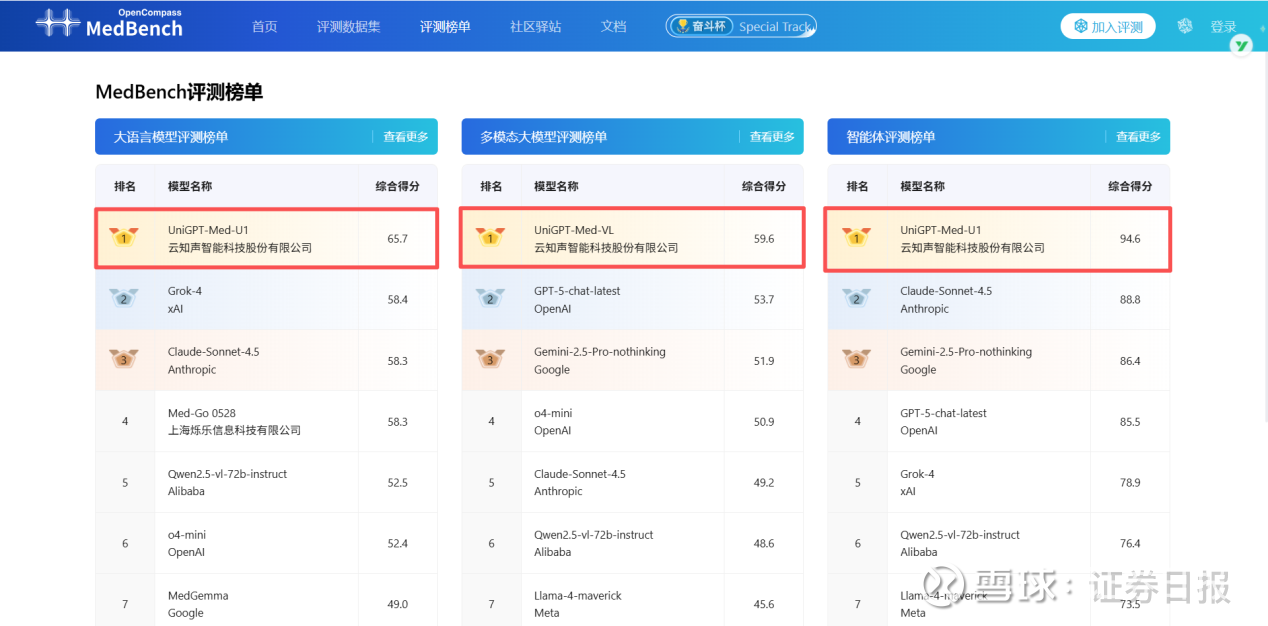Open the 奋斗杯 Special Track banner
The height and width of the screenshot is (626, 1268).
pos(741,27)
